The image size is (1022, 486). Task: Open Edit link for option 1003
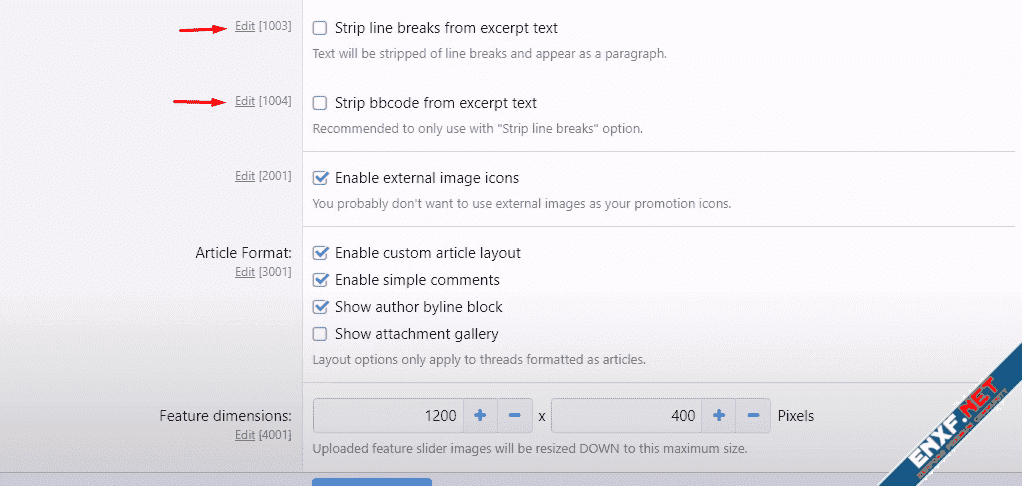245,26
